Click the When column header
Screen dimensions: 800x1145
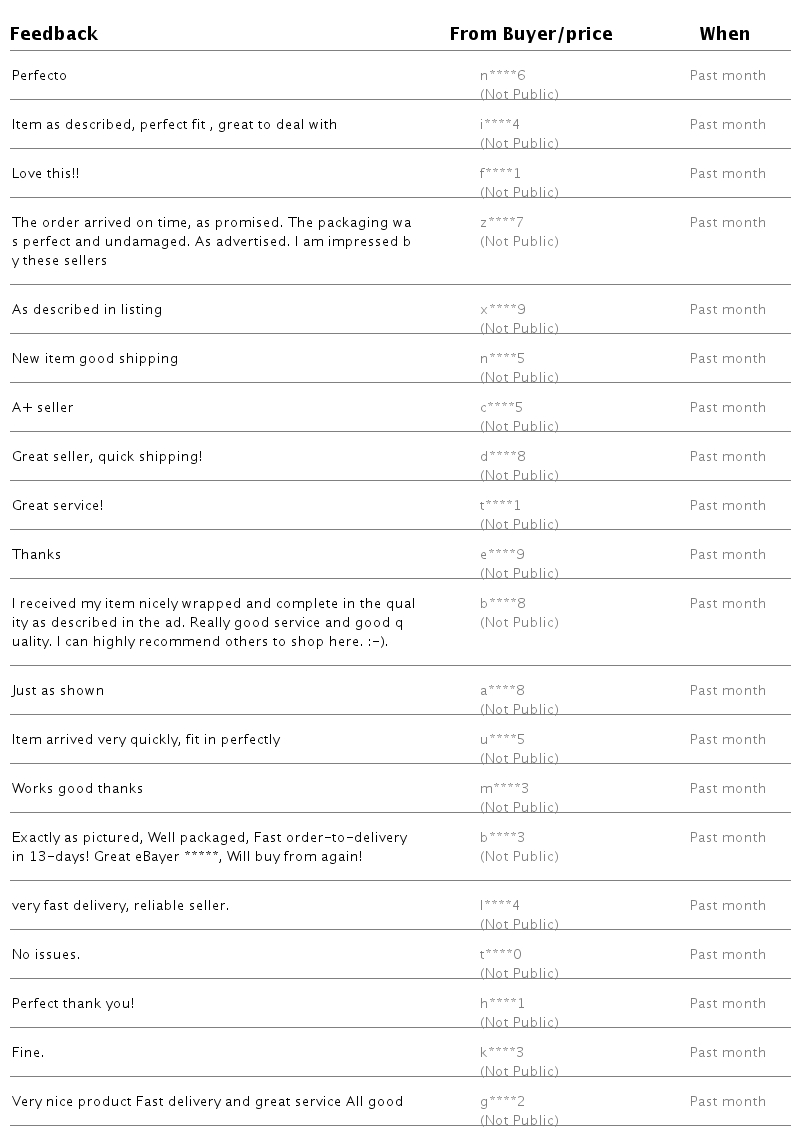pos(724,34)
